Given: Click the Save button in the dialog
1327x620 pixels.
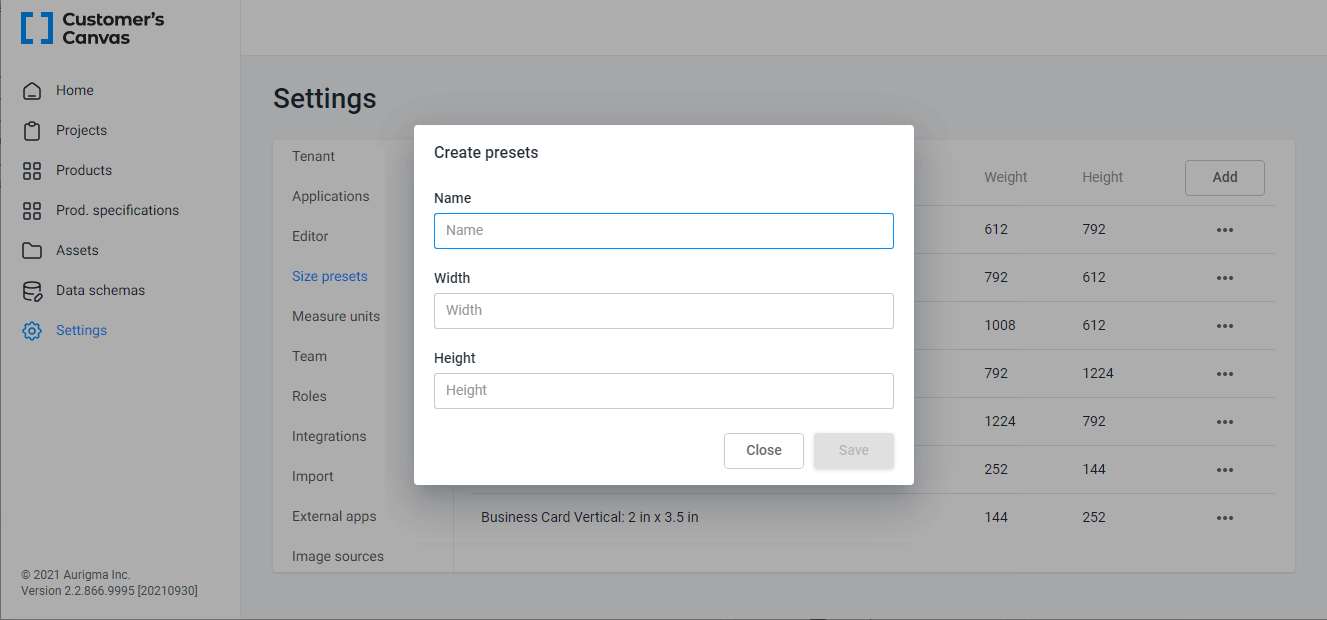Looking at the screenshot, I should [853, 450].
